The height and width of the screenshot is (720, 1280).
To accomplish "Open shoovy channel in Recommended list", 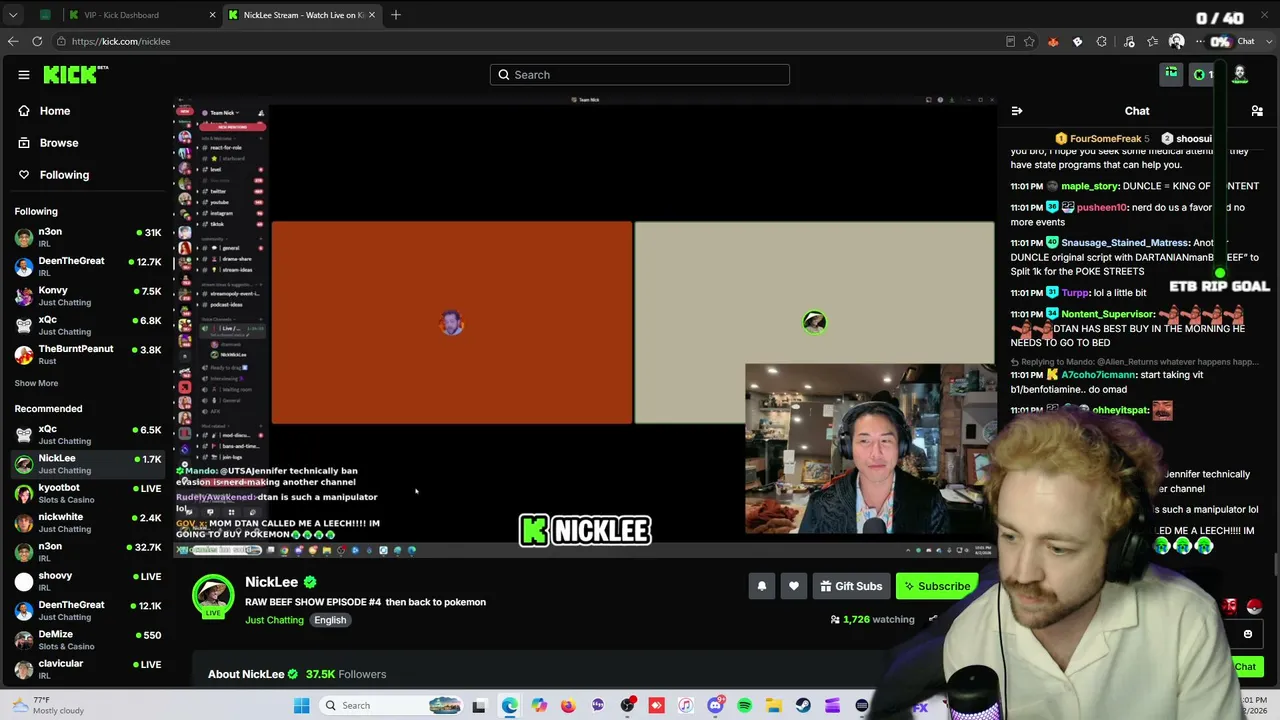I will pos(88,581).
